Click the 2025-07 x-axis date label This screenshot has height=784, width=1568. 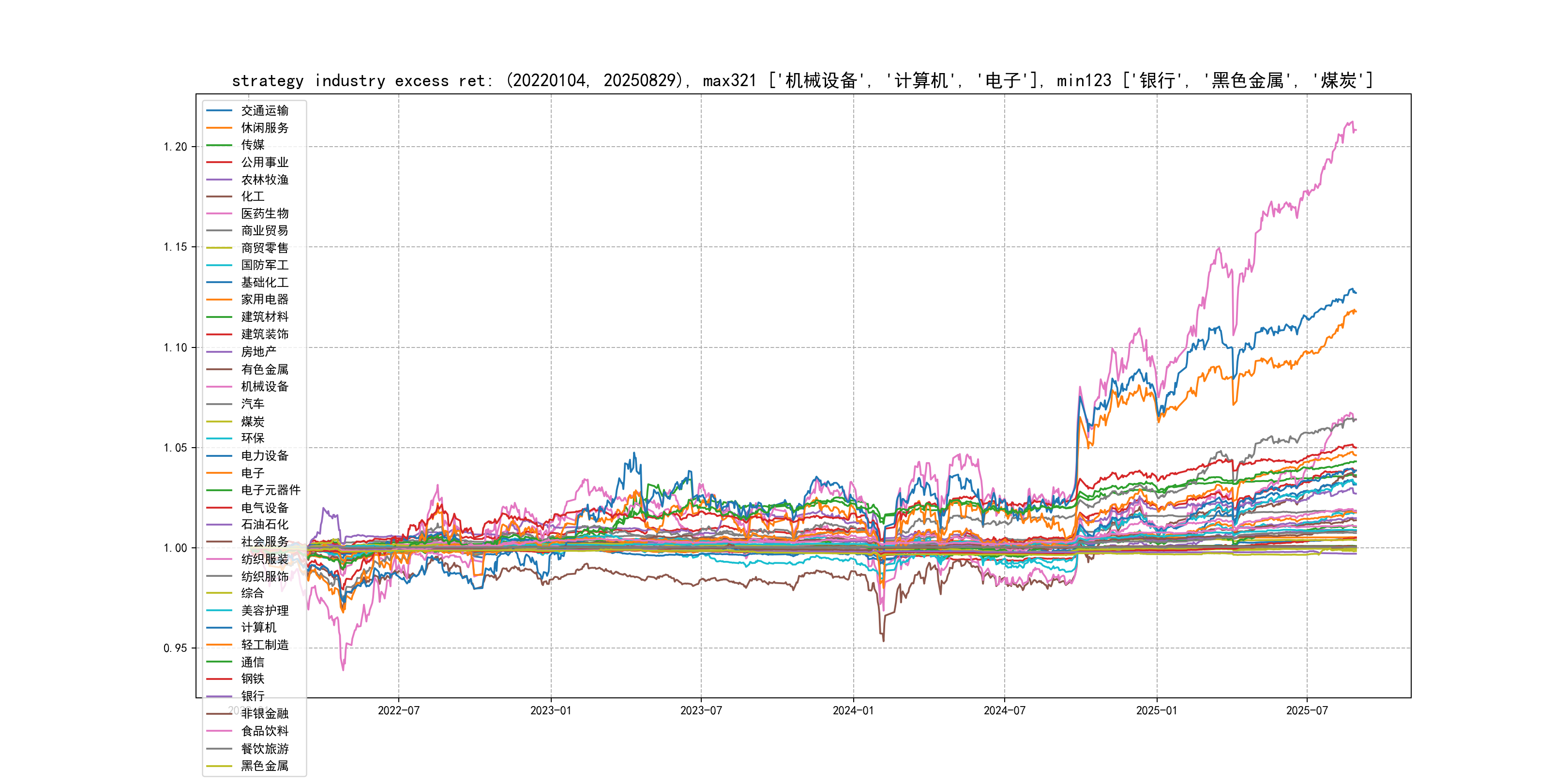click(x=1306, y=711)
